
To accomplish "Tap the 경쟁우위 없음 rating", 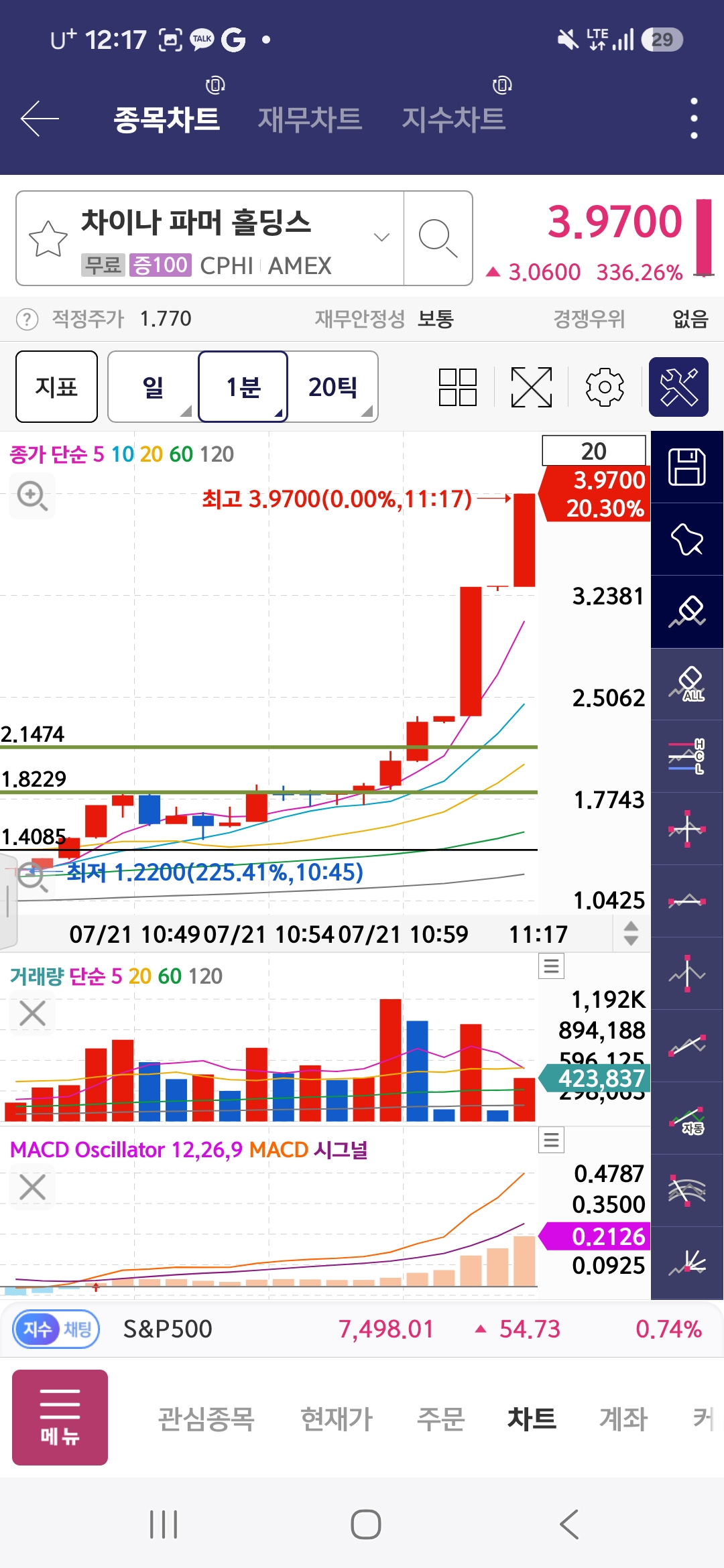I will coord(631,319).
